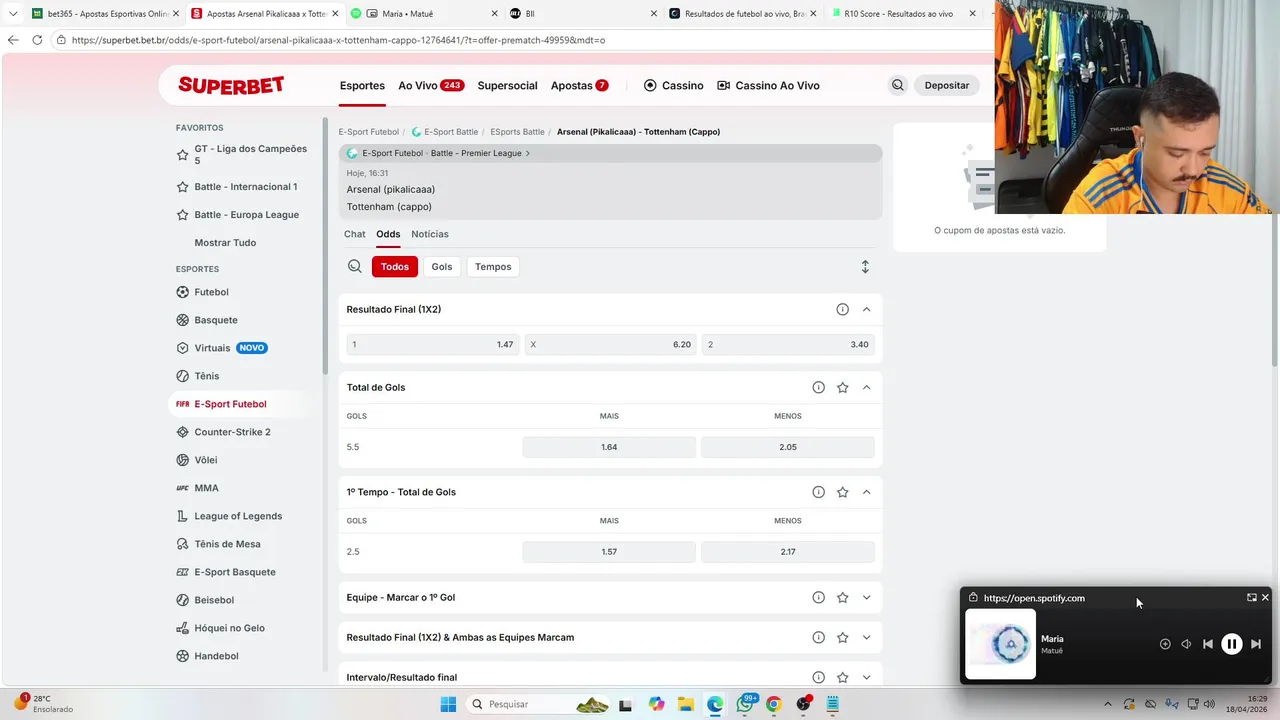Collapse the Total de Gols section
The image size is (1280, 720).
tap(866, 387)
